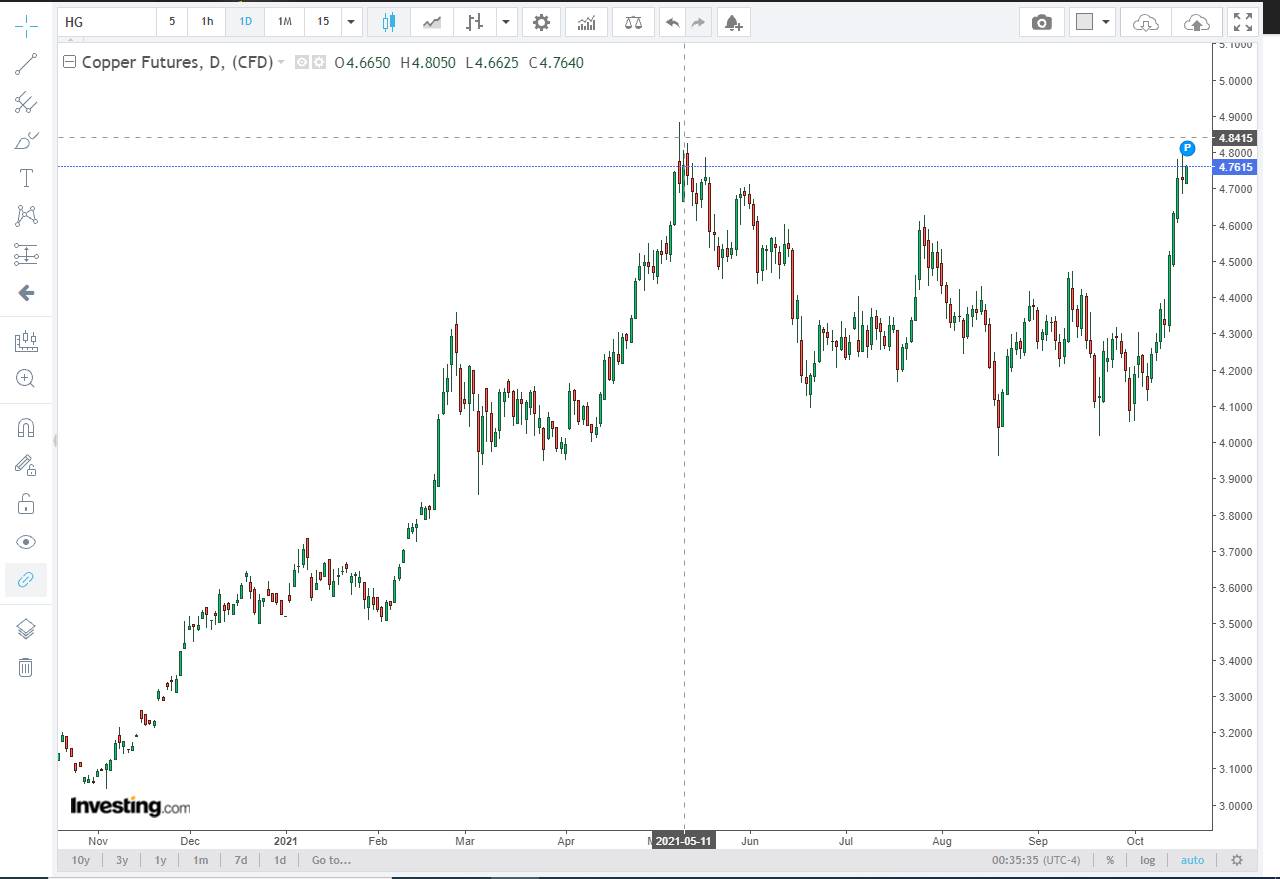1280x879 pixels.
Task: Toggle the candlestick chart style
Action: (x=388, y=21)
